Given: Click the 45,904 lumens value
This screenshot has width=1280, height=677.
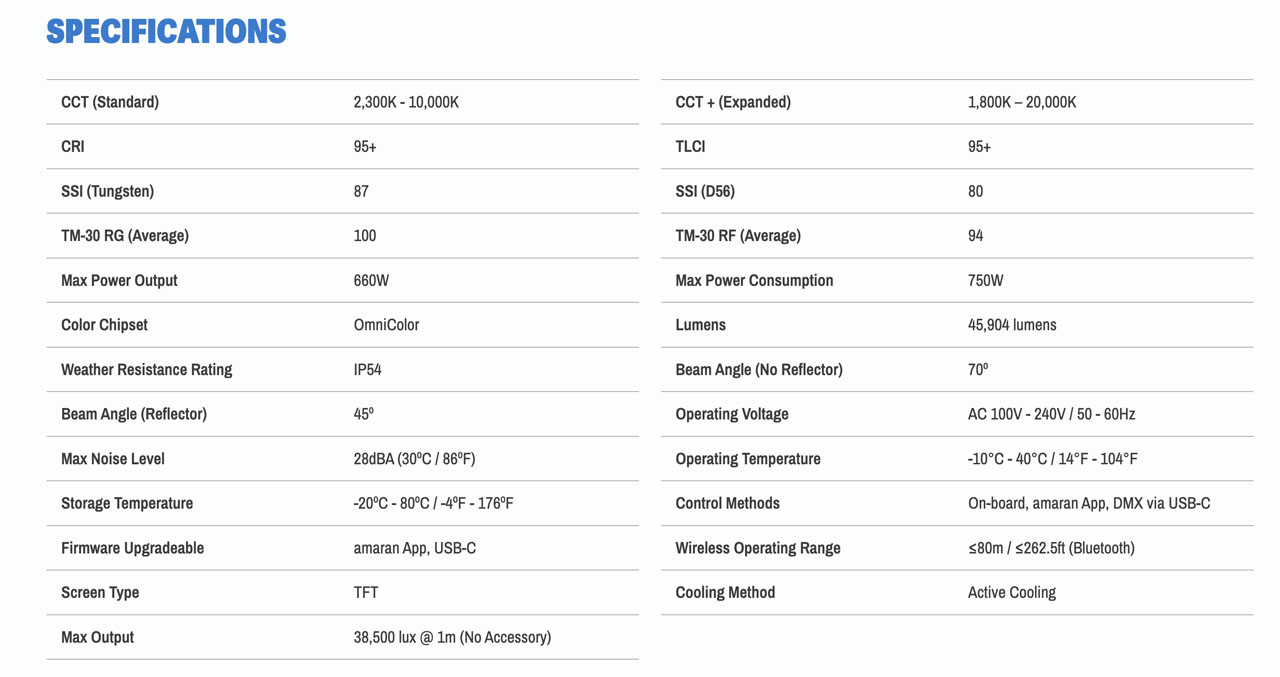Looking at the screenshot, I should (1012, 325).
